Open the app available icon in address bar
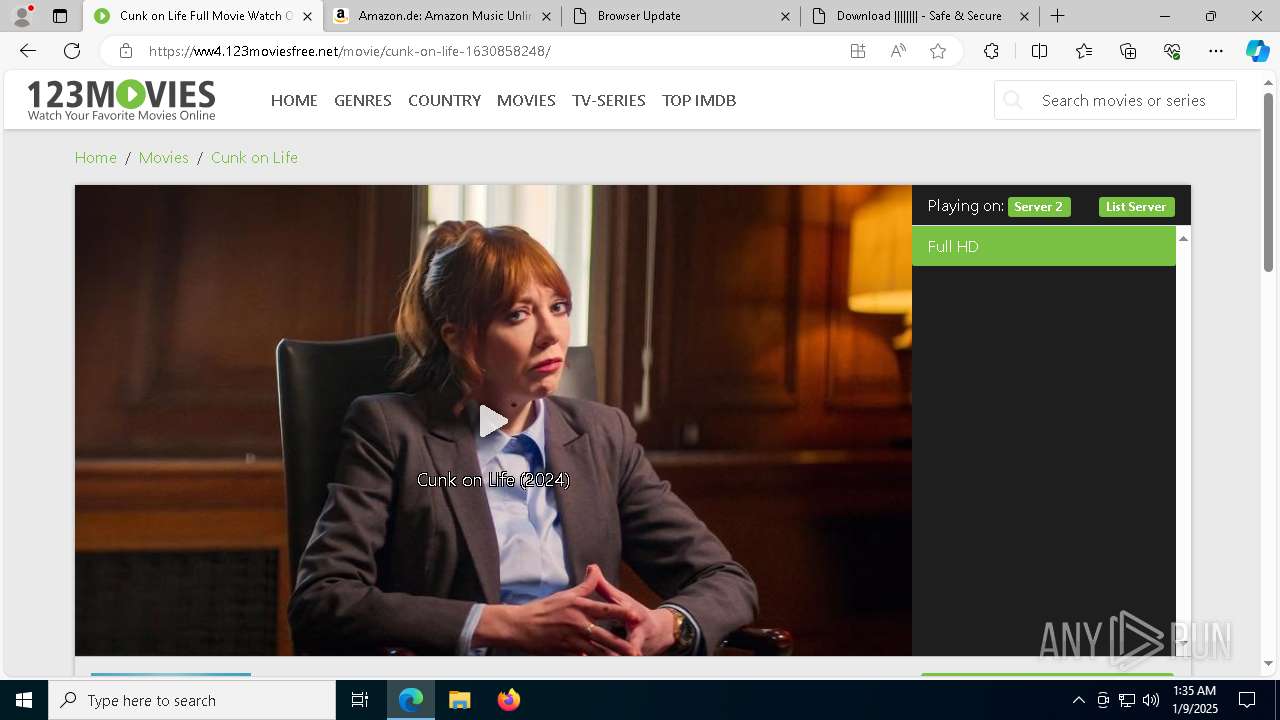 [x=858, y=51]
